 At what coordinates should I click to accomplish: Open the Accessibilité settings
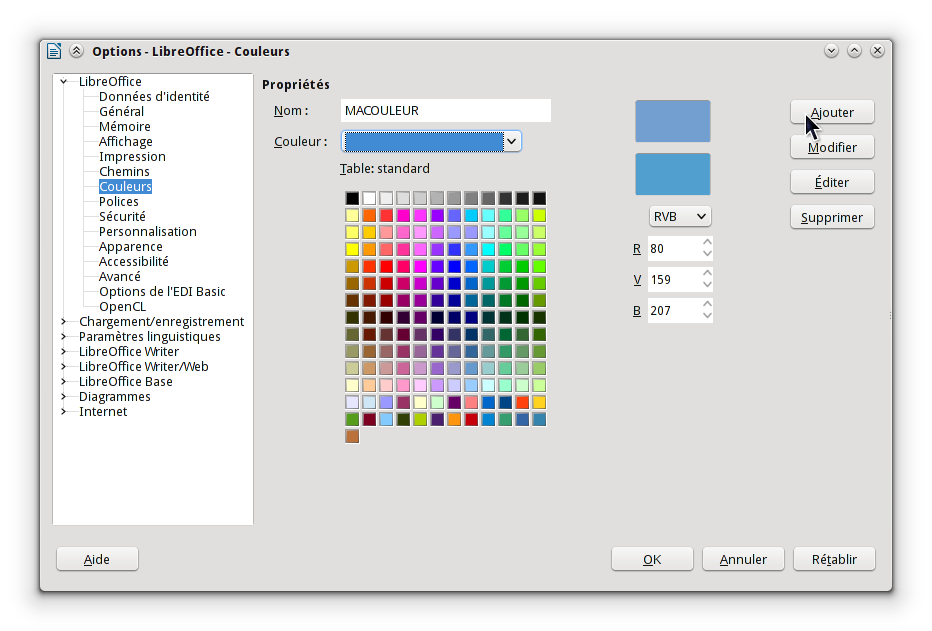(x=134, y=261)
